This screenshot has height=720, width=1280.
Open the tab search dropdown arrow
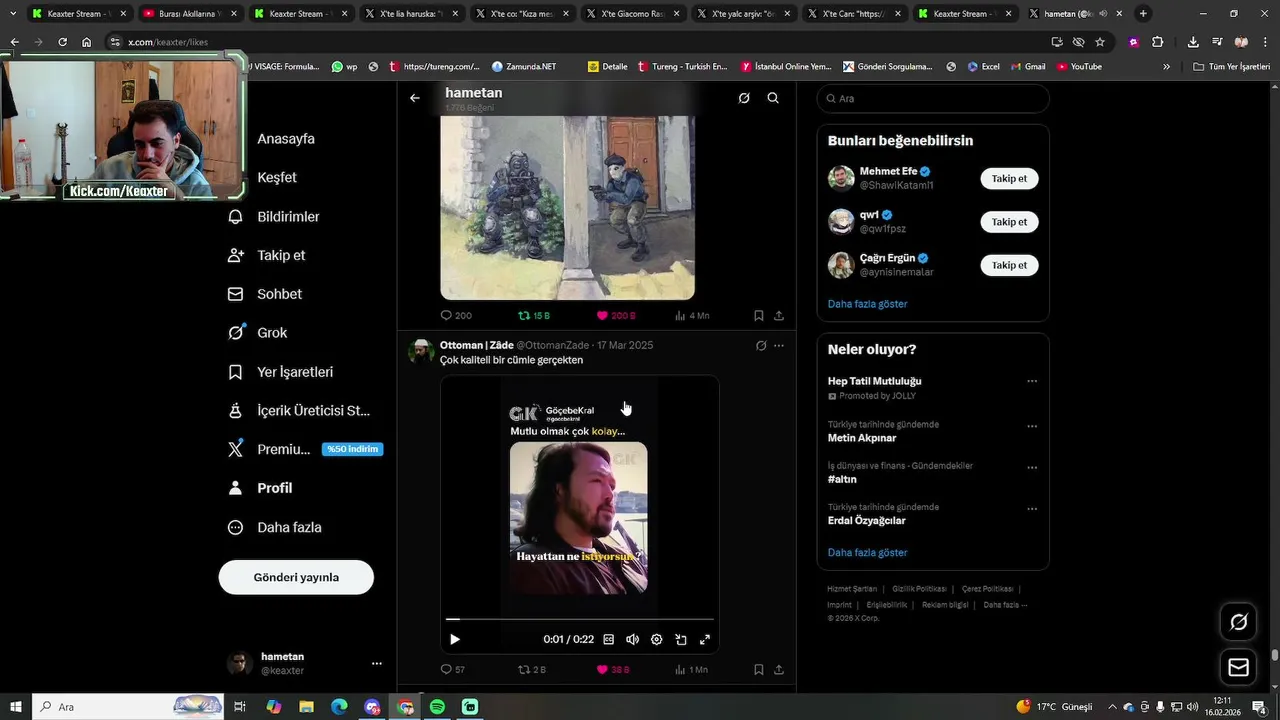click(13, 14)
